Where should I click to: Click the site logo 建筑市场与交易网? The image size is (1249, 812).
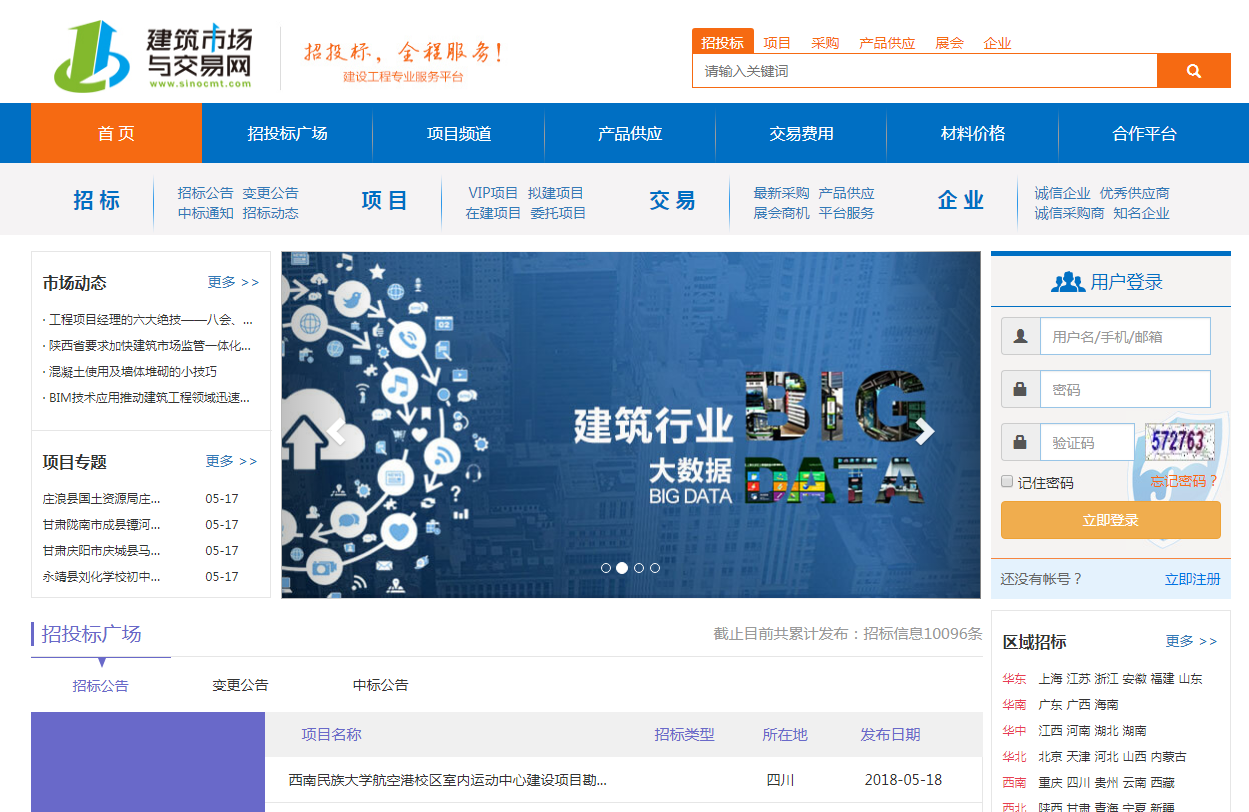pos(153,55)
